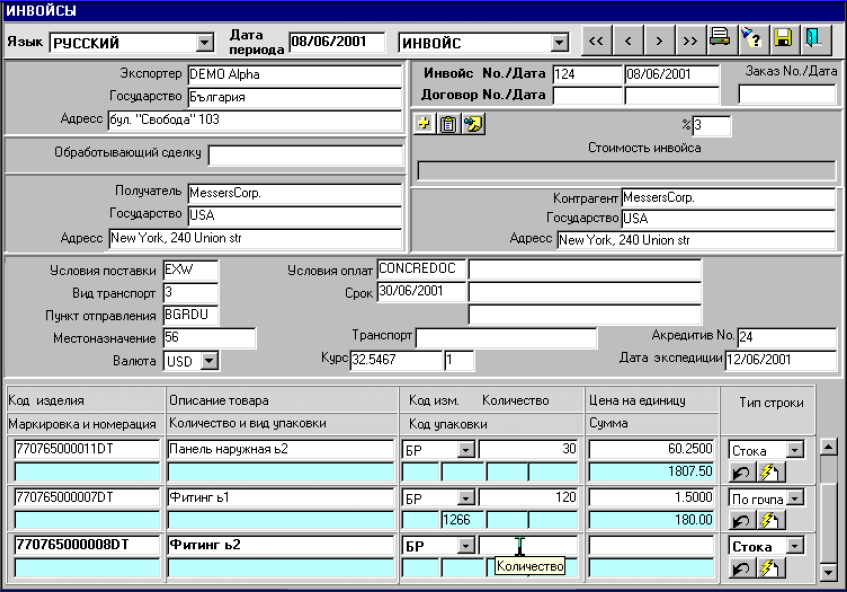The width and height of the screenshot is (847, 592).
Task: Click package code field 1266
Action: [x=462, y=520]
